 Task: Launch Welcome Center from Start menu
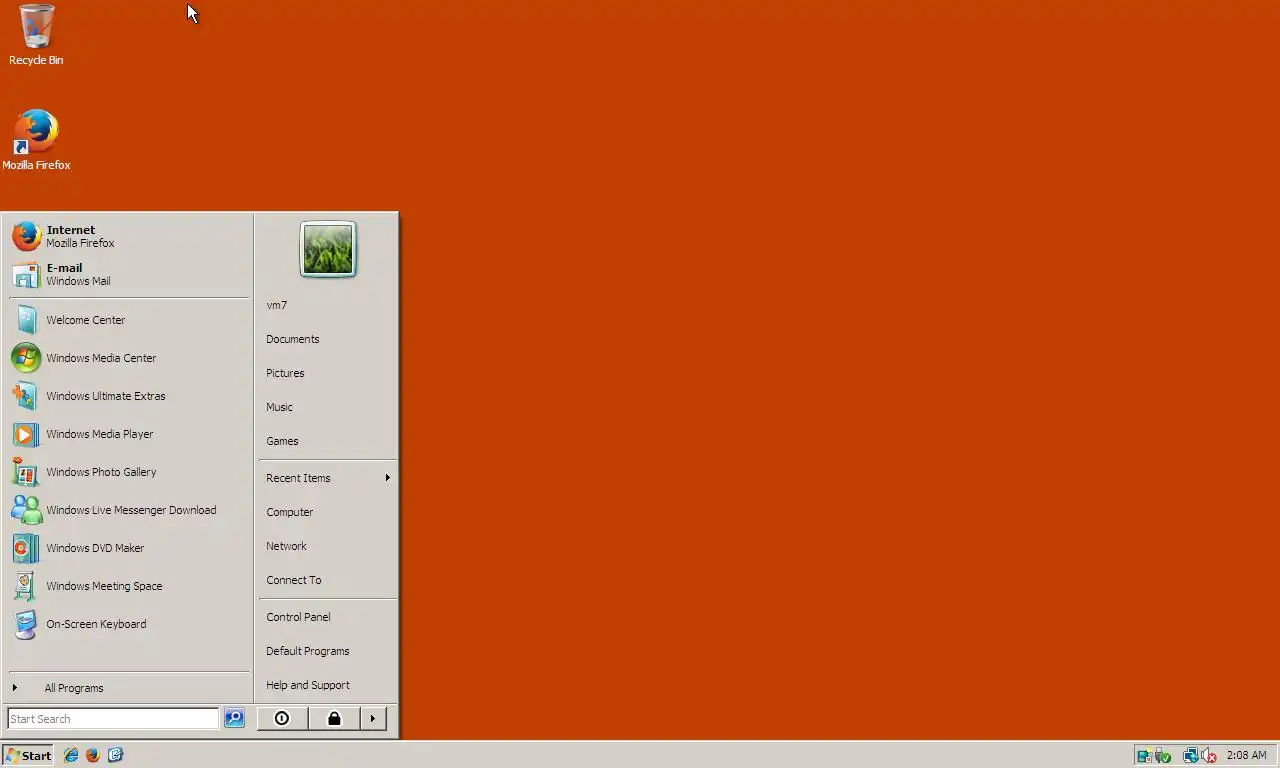tap(129, 320)
